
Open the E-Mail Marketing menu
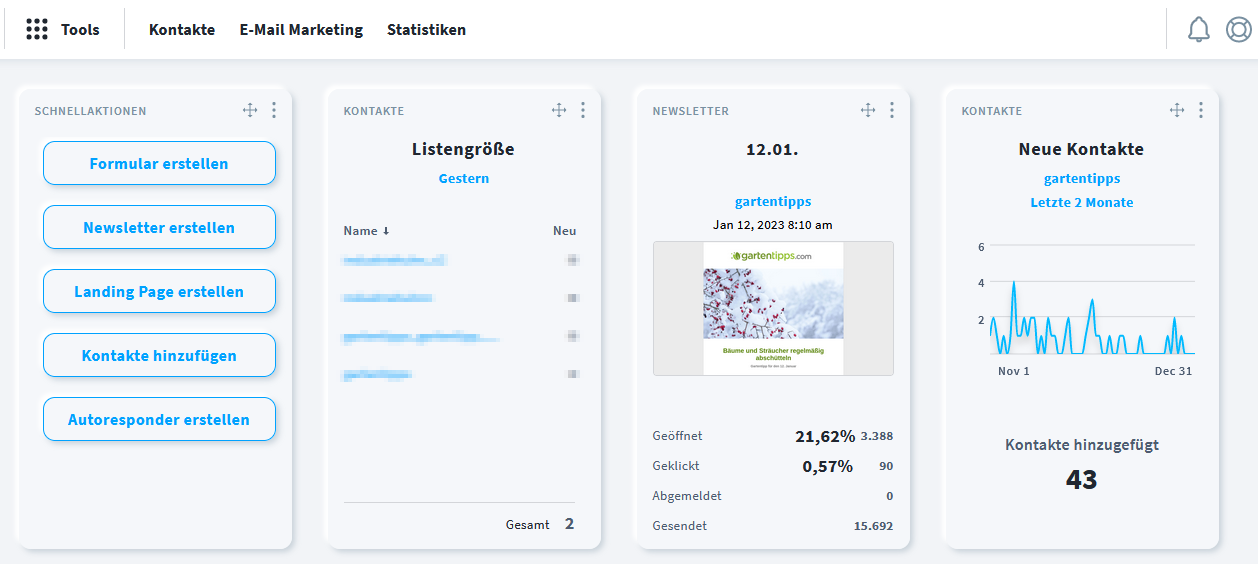pos(301,30)
